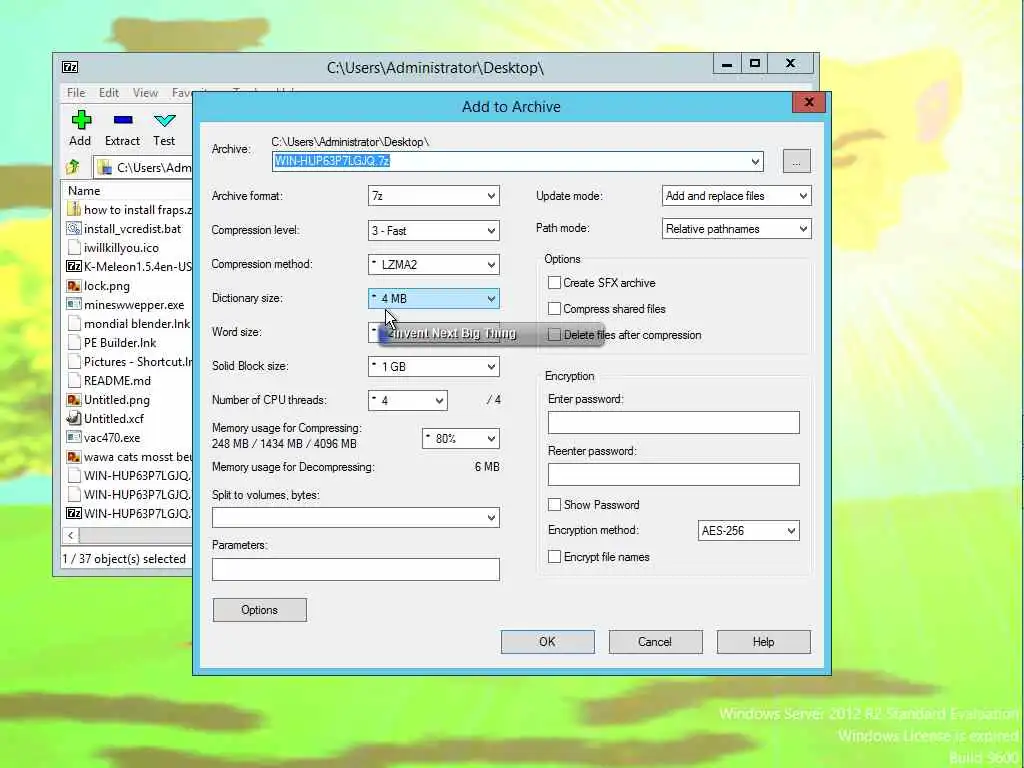Click '1 / 37 object(s) selected' status text
This screenshot has height=768, width=1024.
coord(124,559)
